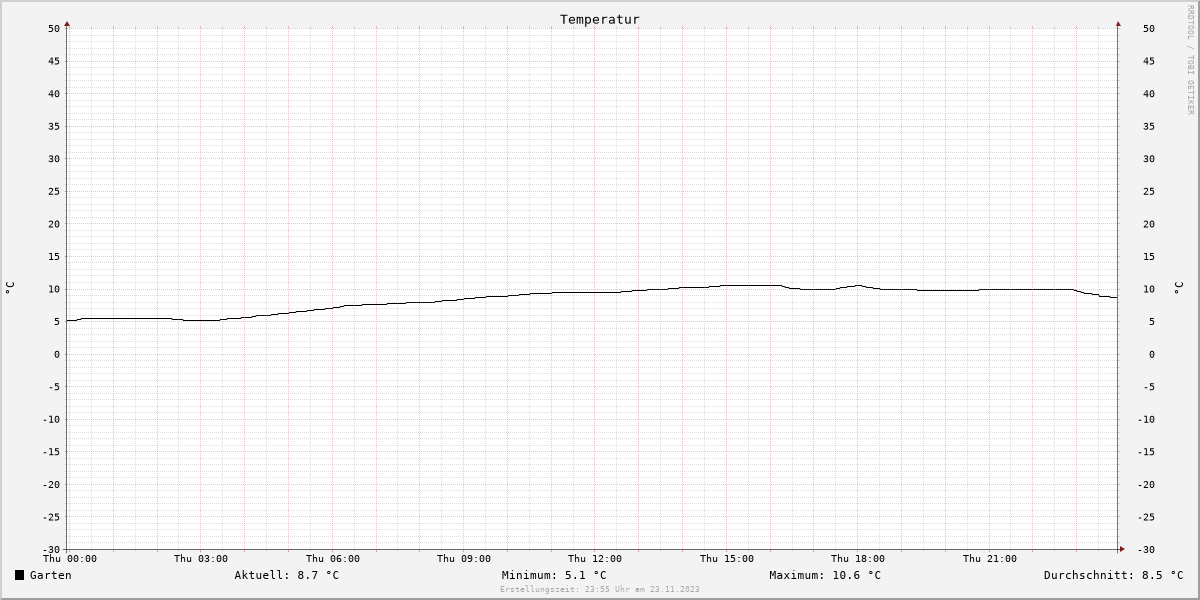Click the "Erstellungszeit: 23:55 Uhr am 23.11.2023" footer
Screen dimensions: 1200x600
coord(600,589)
